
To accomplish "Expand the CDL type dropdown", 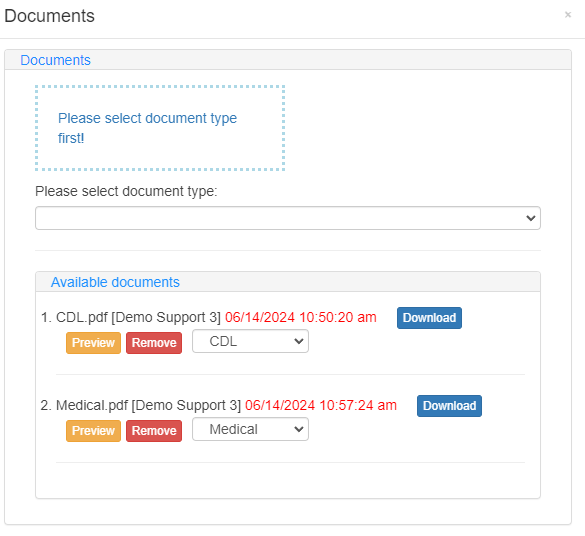I will tap(250, 341).
